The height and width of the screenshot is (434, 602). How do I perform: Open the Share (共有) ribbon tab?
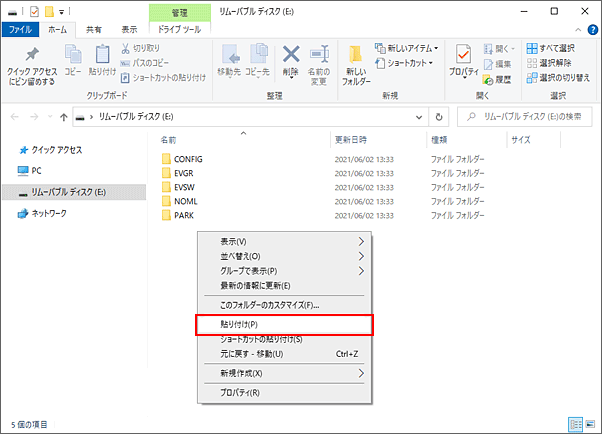tap(92, 30)
